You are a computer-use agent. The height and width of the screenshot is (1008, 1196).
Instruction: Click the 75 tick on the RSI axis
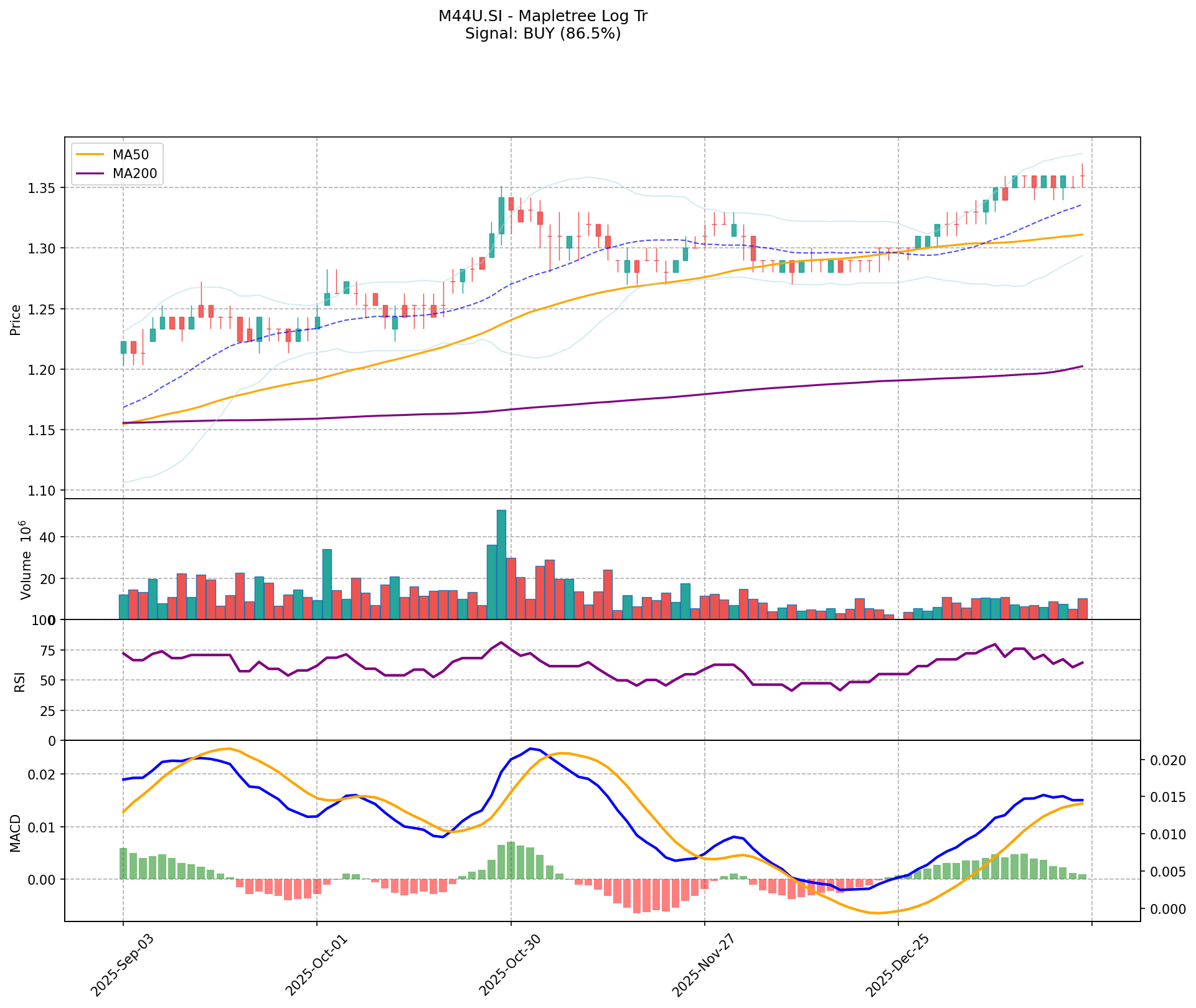pyautogui.click(x=47, y=651)
